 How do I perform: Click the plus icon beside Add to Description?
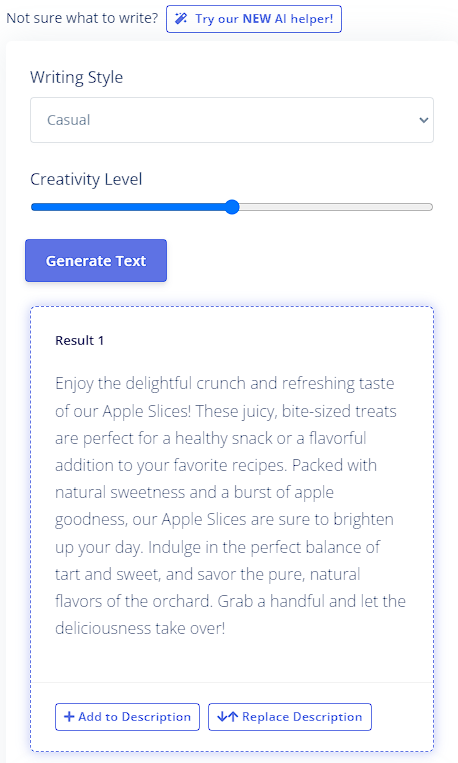tap(69, 717)
